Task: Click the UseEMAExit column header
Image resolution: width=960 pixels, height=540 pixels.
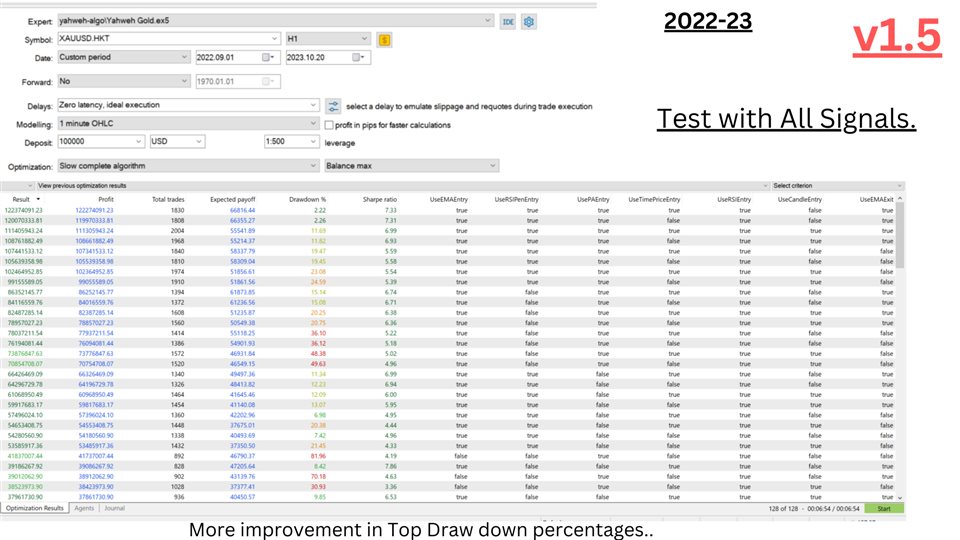Action: pos(876,200)
